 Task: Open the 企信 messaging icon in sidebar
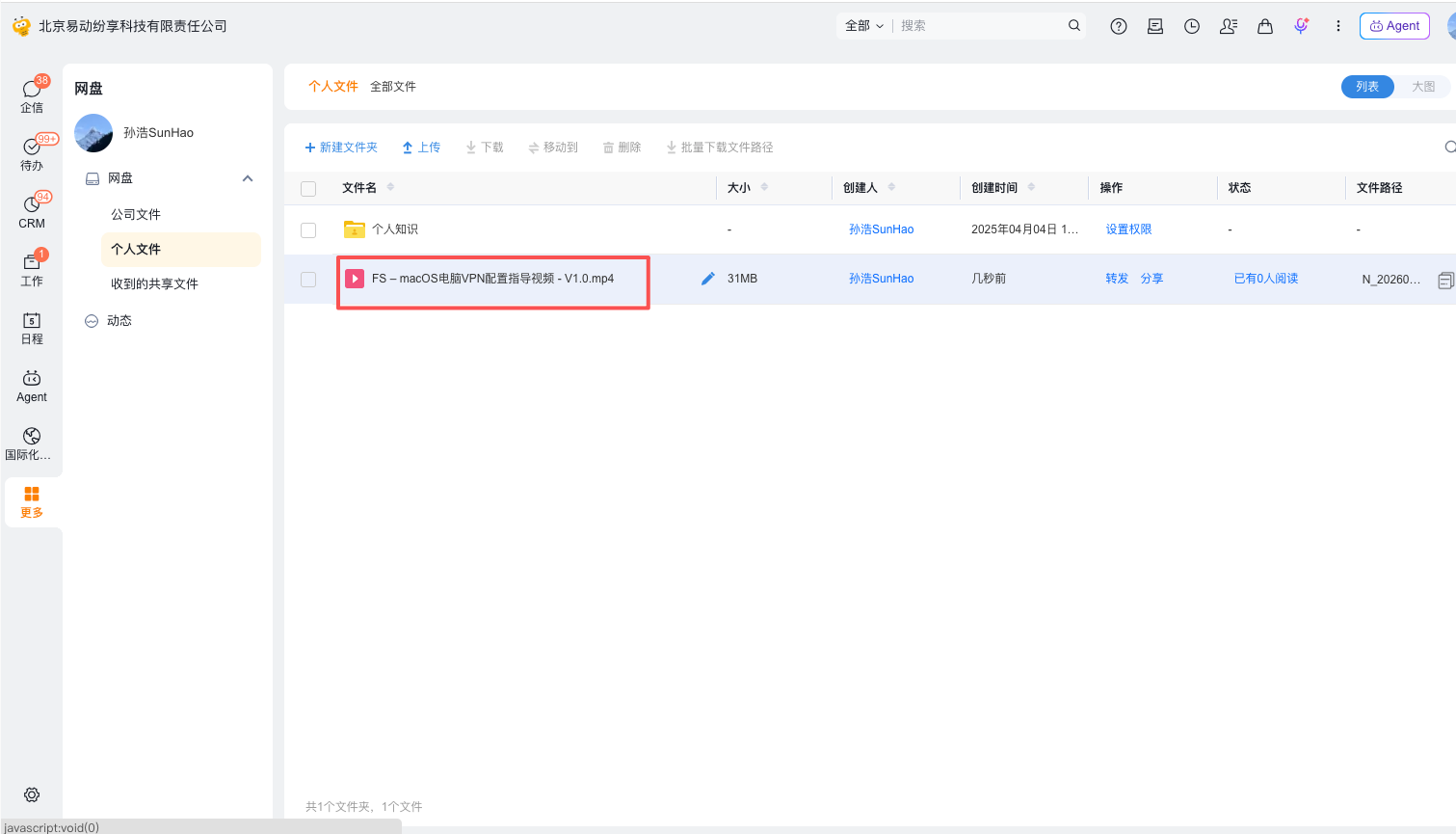32,89
